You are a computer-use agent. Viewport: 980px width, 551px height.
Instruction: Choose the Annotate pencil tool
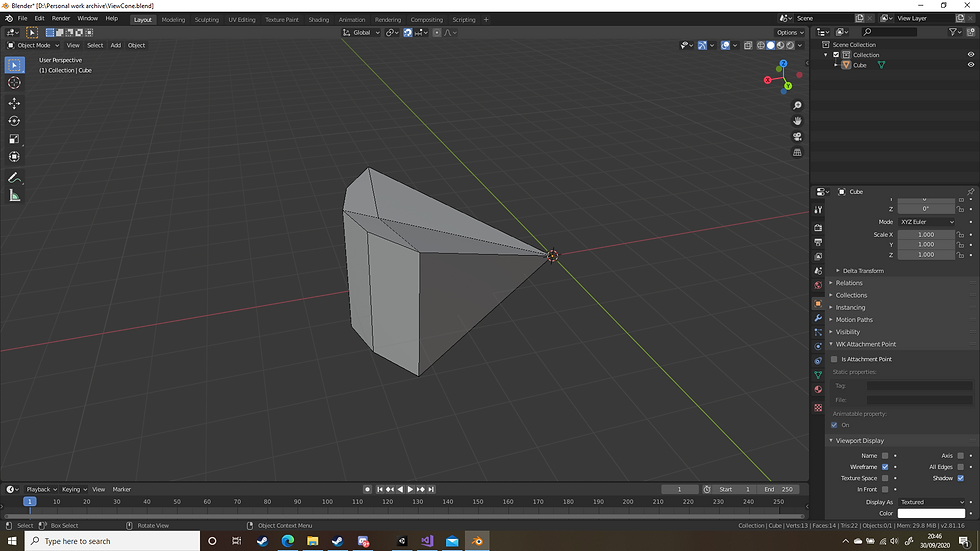tap(14, 177)
